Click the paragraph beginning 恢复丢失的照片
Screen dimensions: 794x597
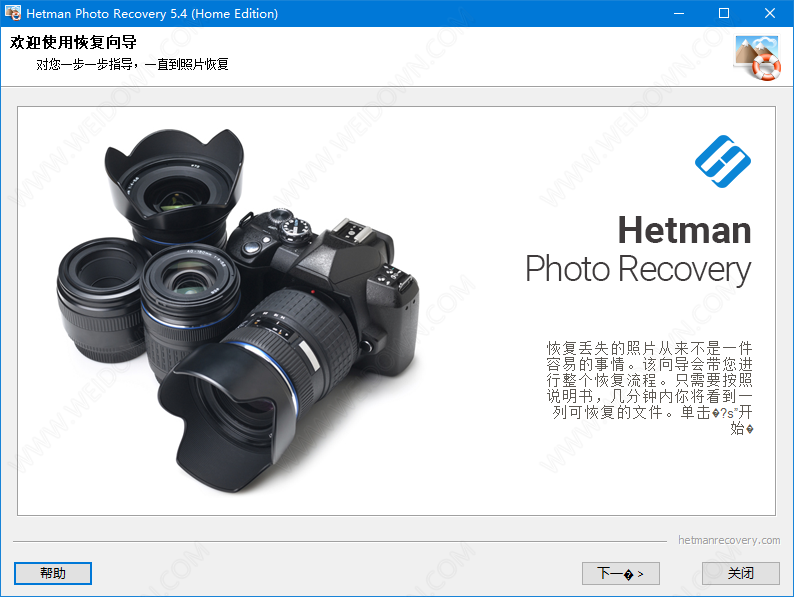(649, 388)
